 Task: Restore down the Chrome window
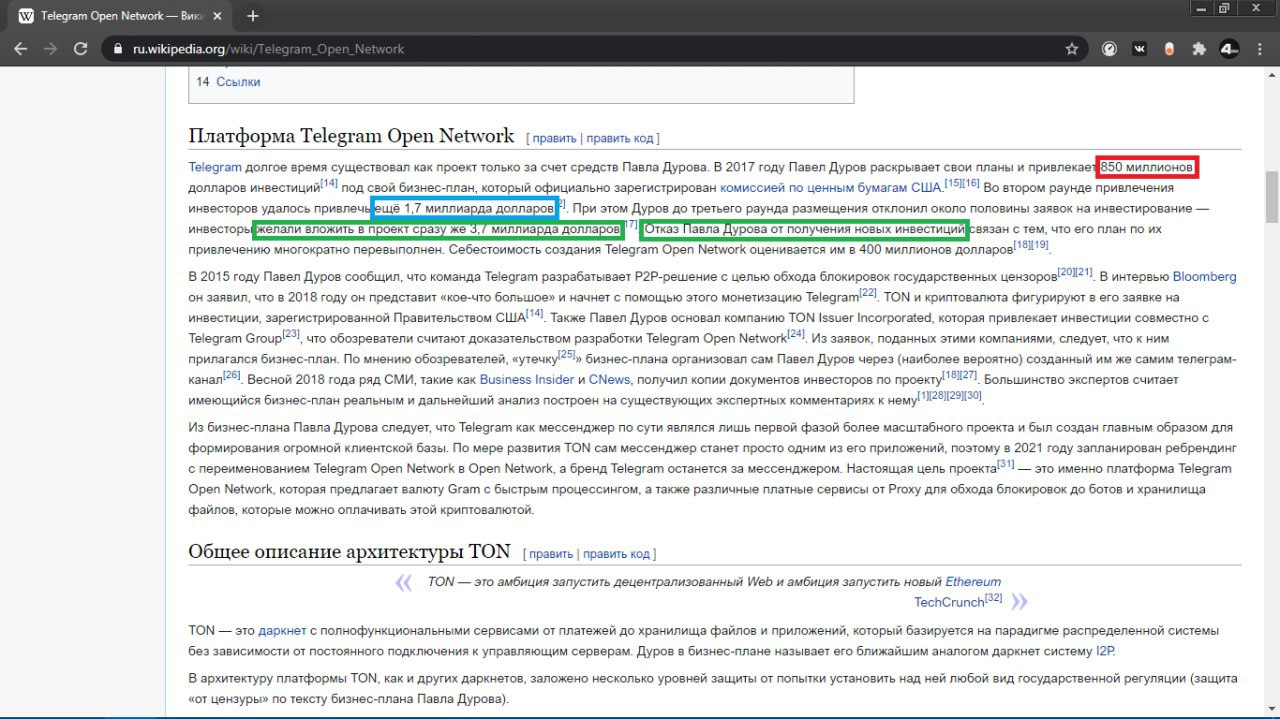[1224, 8]
